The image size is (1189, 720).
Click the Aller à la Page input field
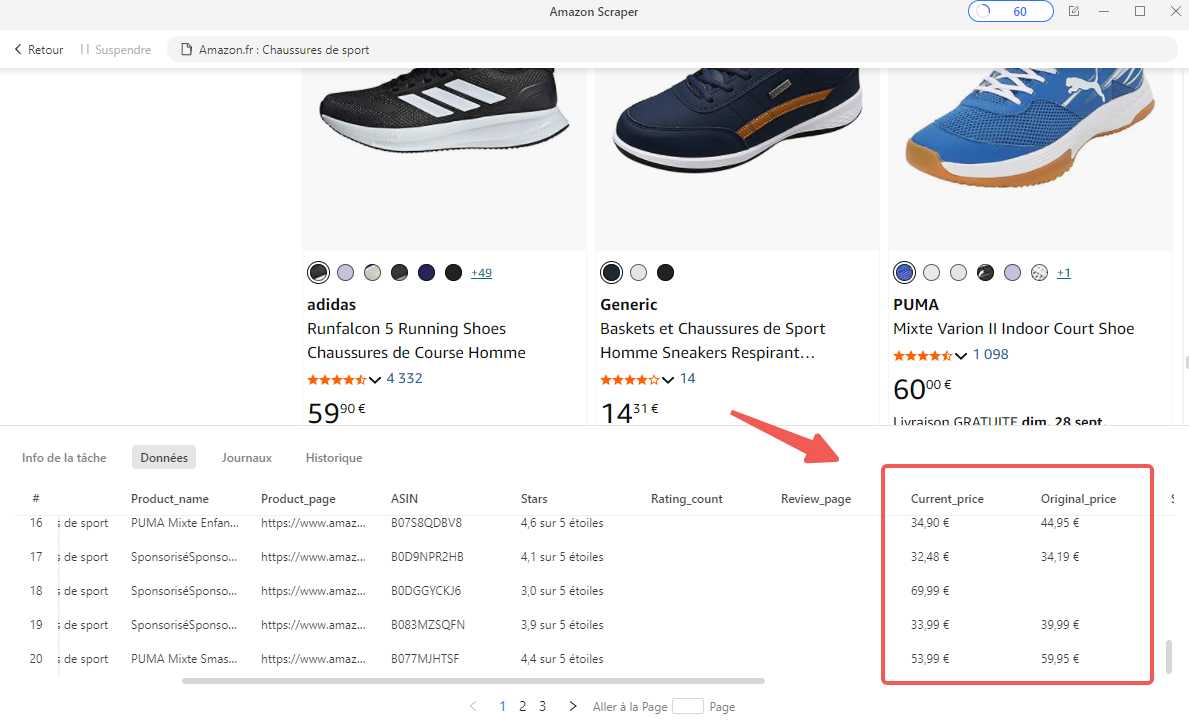[x=688, y=706]
